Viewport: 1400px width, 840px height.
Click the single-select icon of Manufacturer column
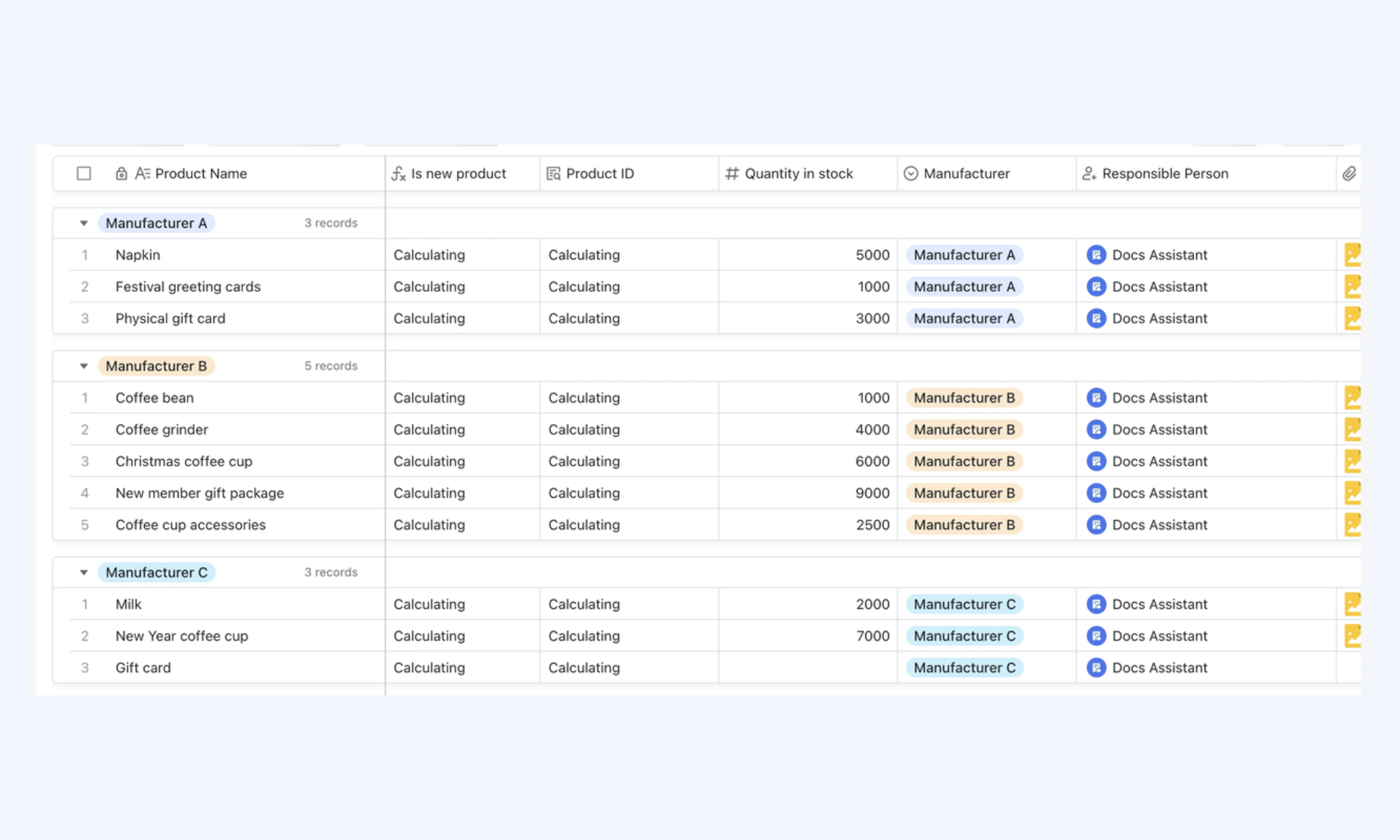[x=911, y=174]
